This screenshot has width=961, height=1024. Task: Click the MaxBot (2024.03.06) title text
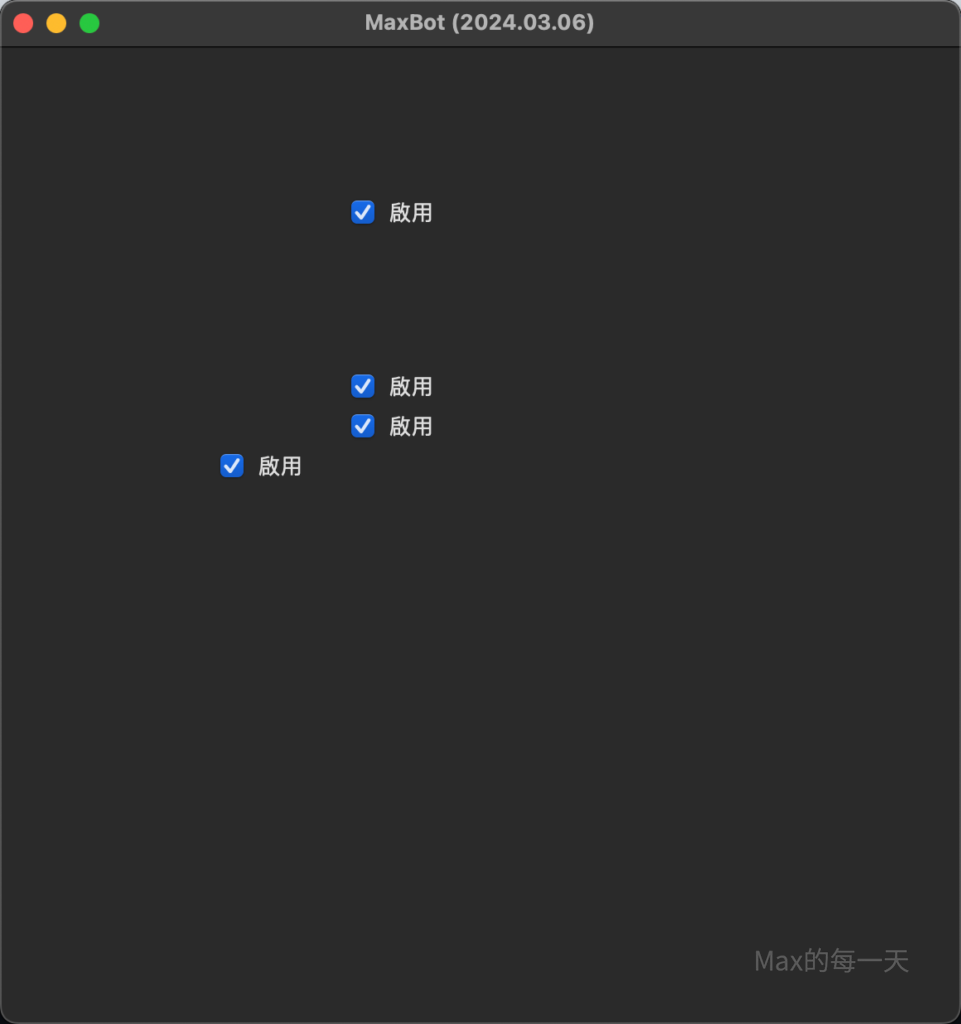480,22
